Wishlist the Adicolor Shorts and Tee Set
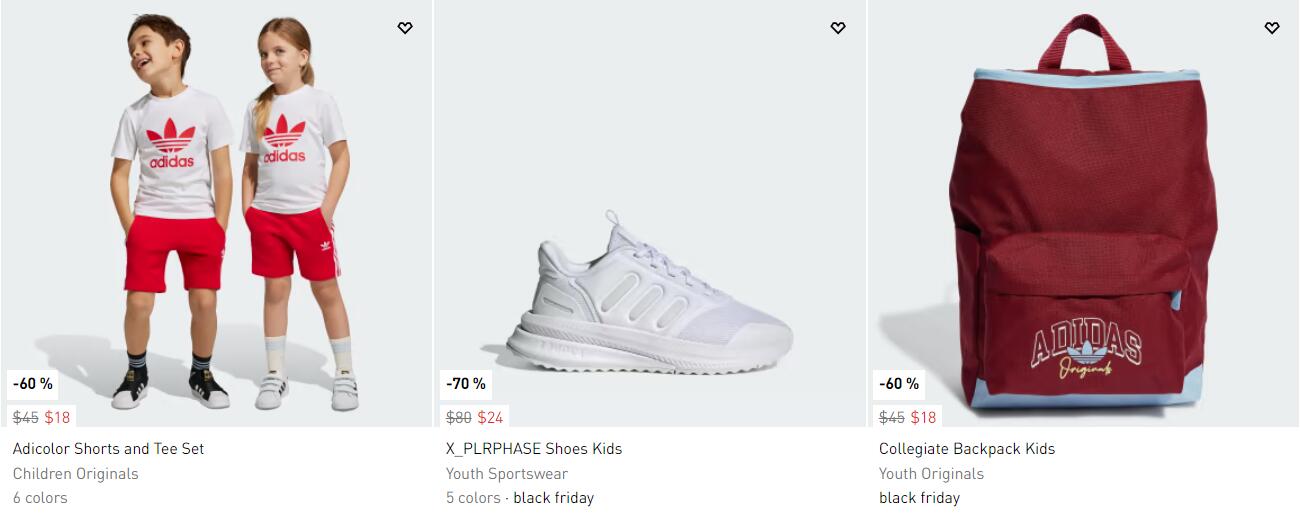The width and height of the screenshot is (1300, 513). [405, 28]
